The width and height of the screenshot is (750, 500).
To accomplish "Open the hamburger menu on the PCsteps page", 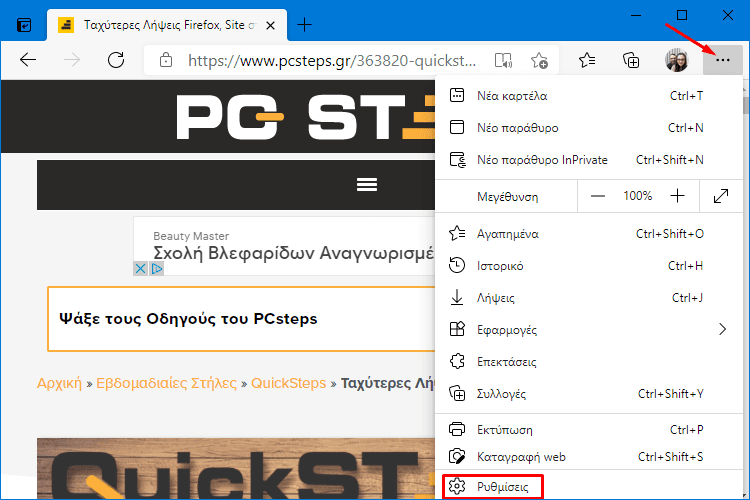I will pos(367,184).
